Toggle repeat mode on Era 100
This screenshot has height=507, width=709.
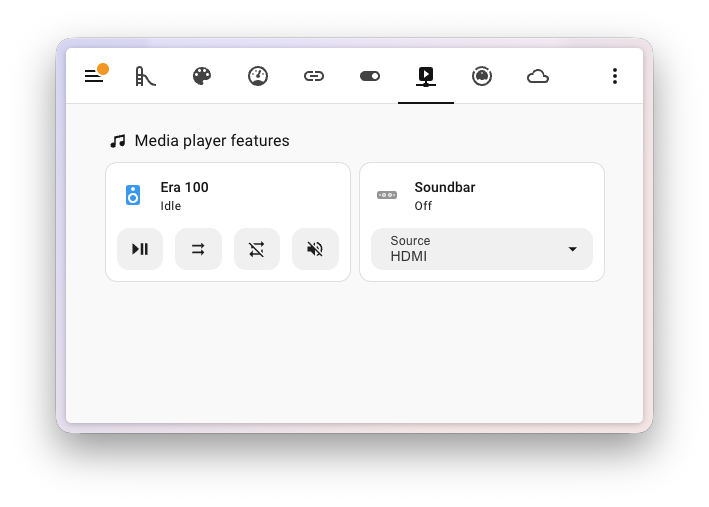pos(257,249)
